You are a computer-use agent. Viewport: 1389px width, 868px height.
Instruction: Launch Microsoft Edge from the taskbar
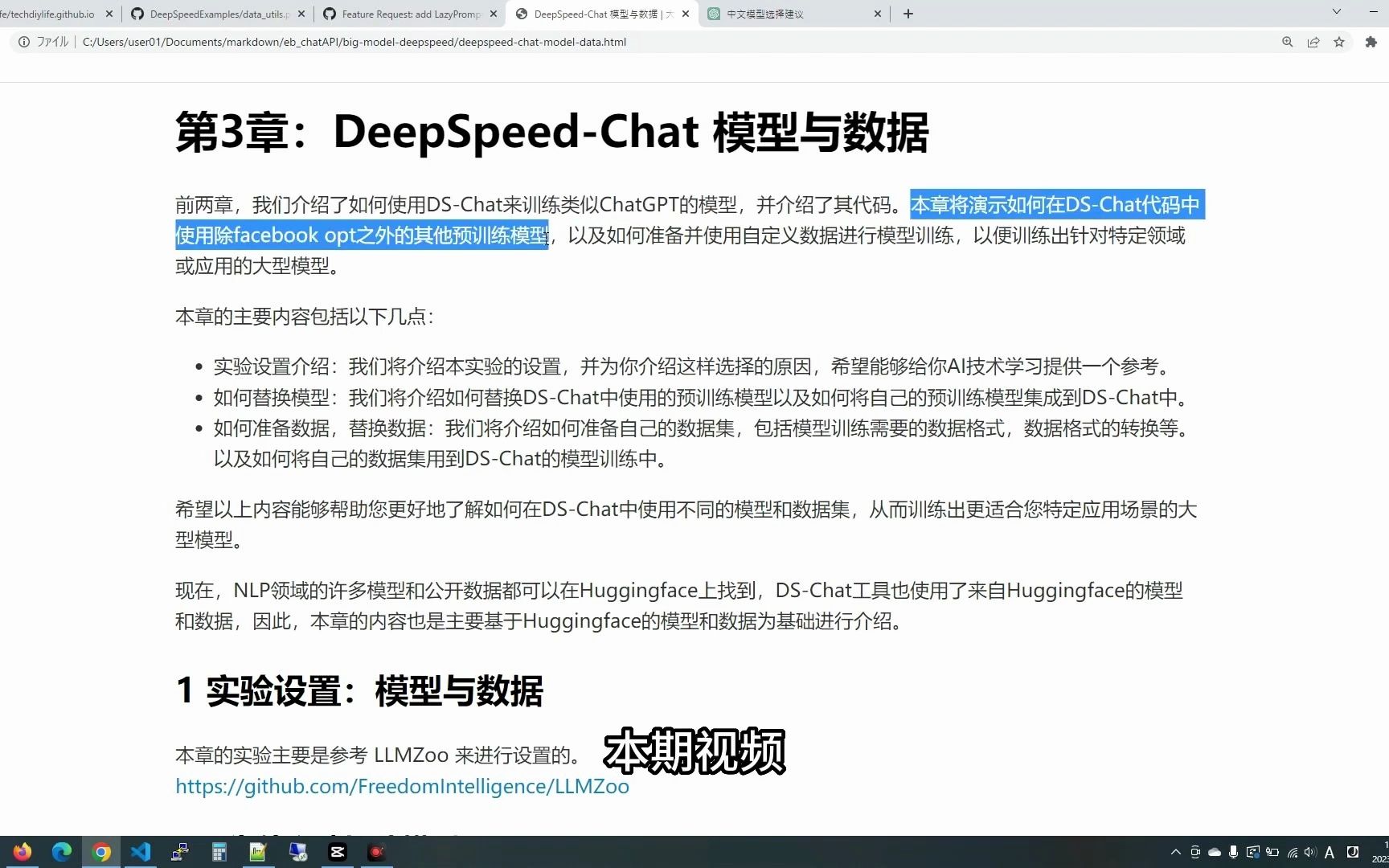[61, 852]
